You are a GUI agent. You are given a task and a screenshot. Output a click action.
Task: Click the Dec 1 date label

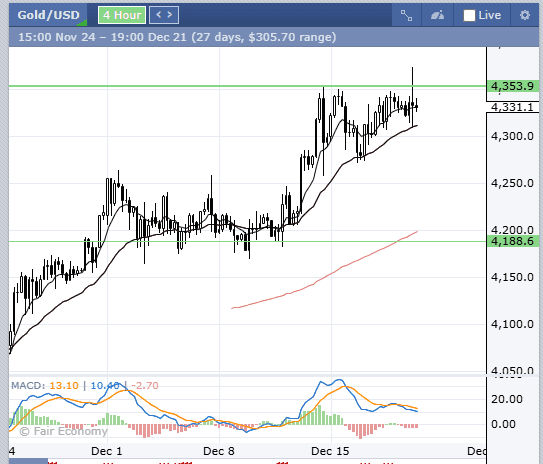[x=106, y=451]
